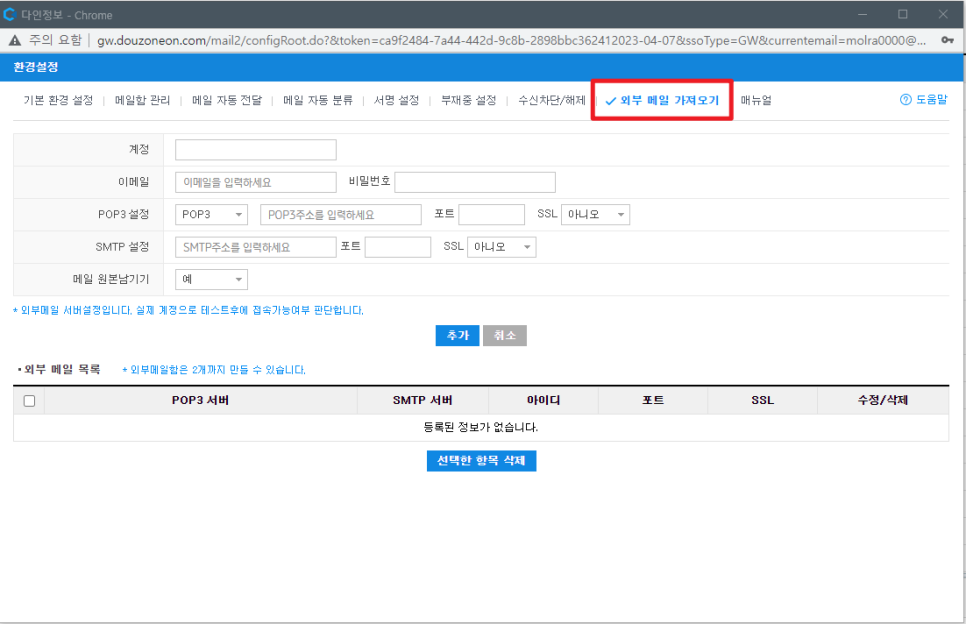The height and width of the screenshot is (624, 966).
Task: Switch to 기본 환경 설정 tab
Action: point(58,100)
